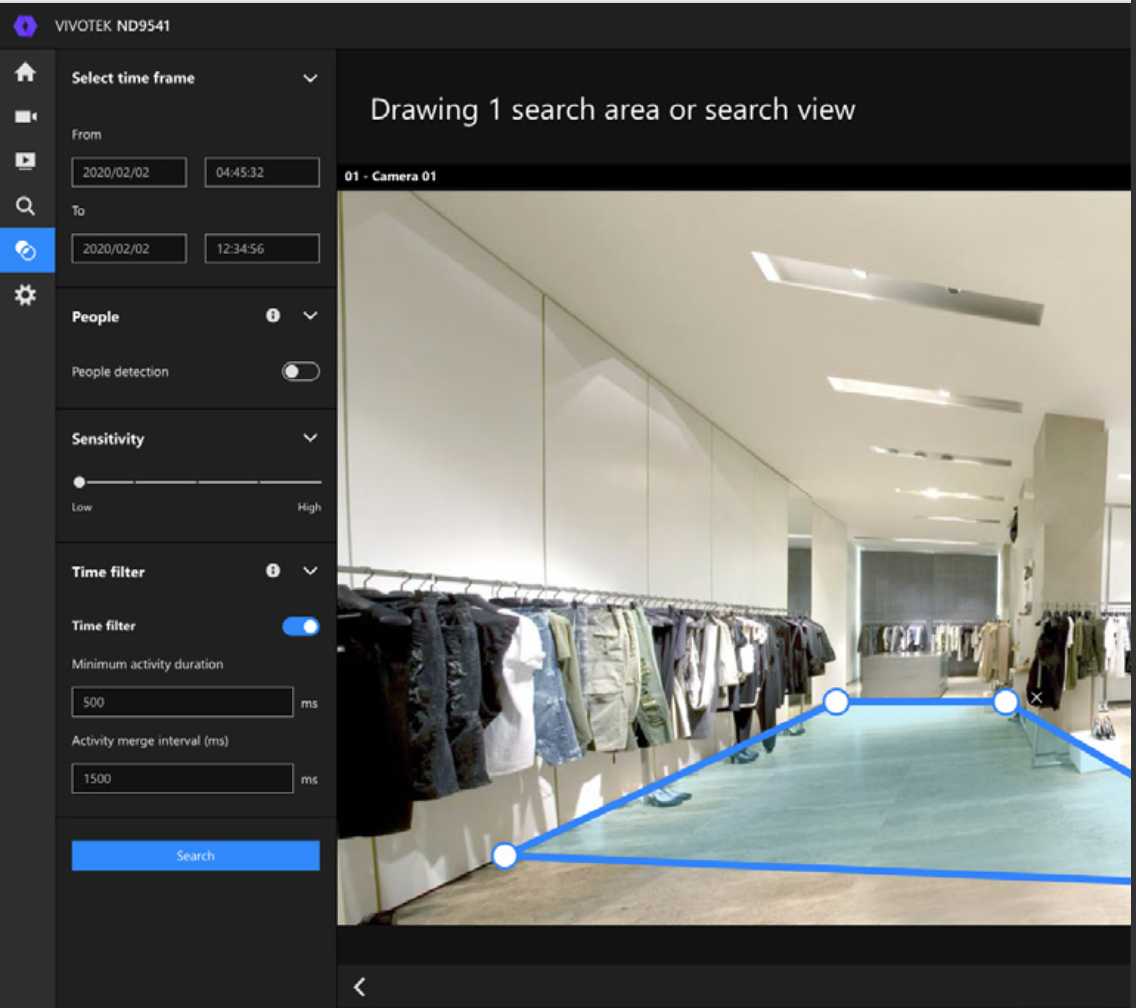Set sensitivity slider to High end
This screenshot has height=1008, width=1136.
[320, 482]
